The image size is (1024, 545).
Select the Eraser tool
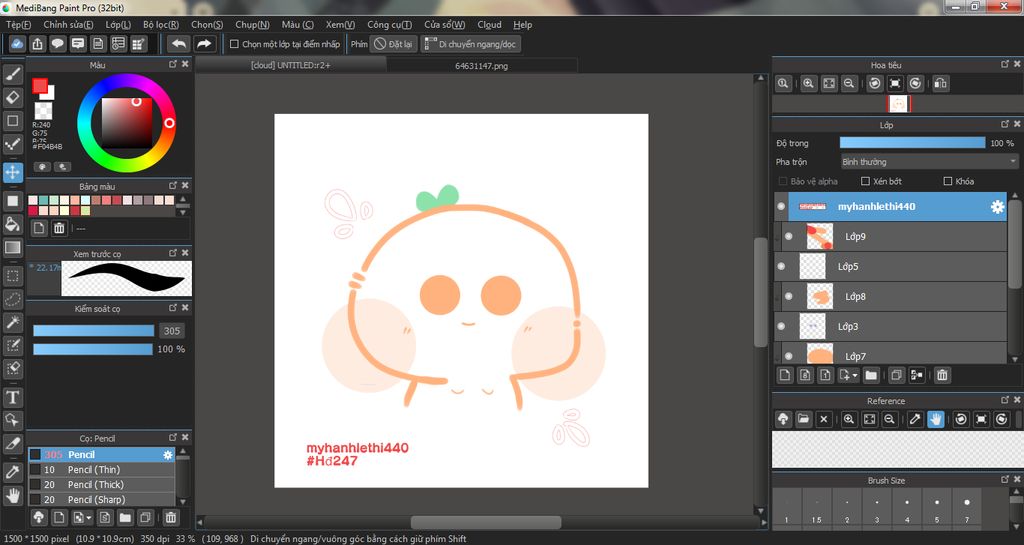pyautogui.click(x=12, y=98)
